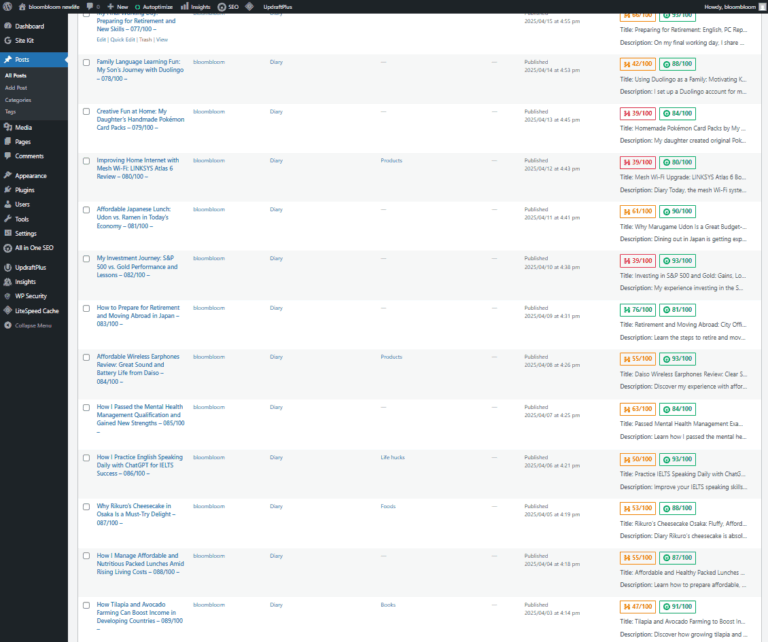Collapse the admin sidebar menu

(32, 325)
